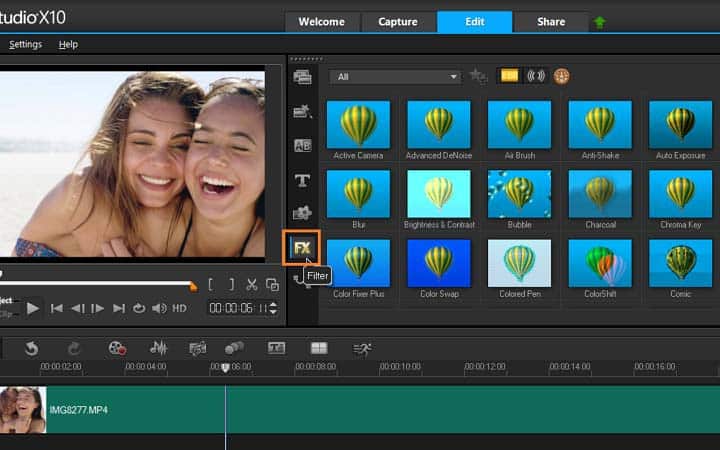Go to the Share tab
This screenshot has height=450, width=720.
(x=551, y=22)
